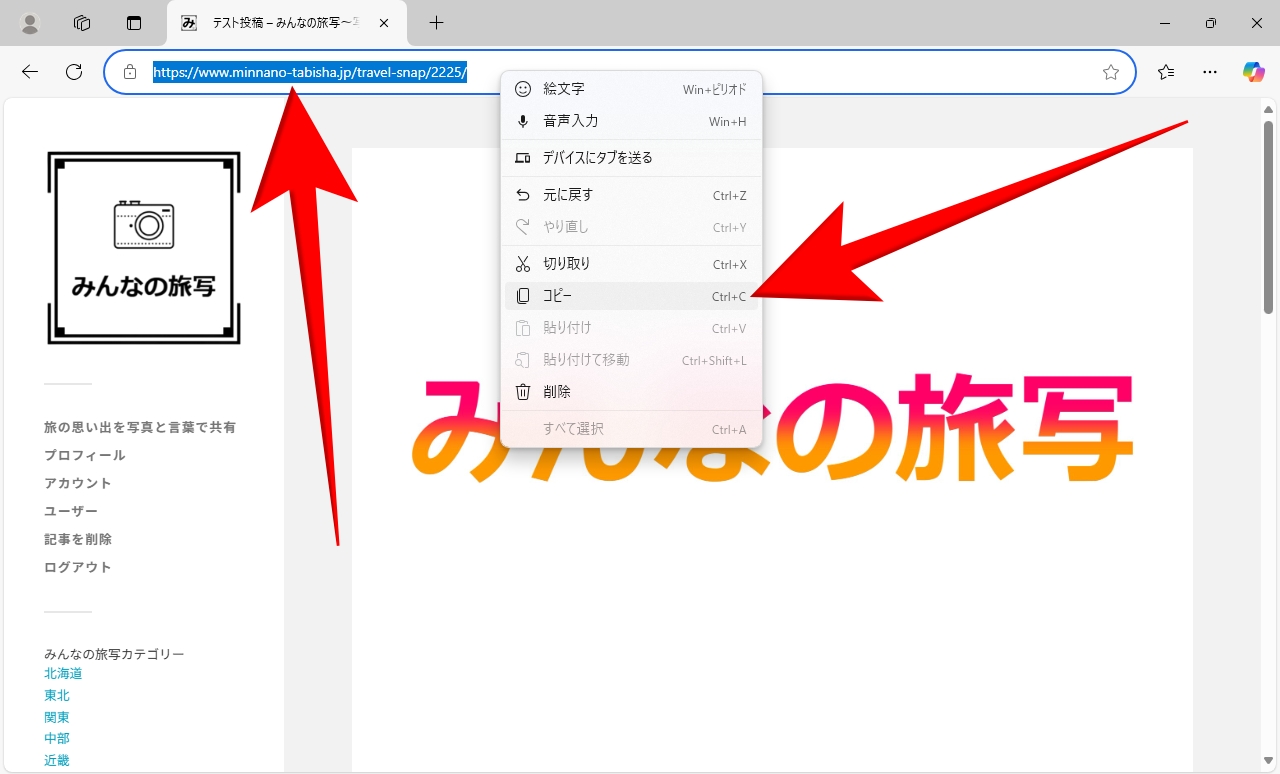Image resolution: width=1280 pixels, height=774 pixels.
Task: Add page to favorites with star icon
Action: point(1110,72)
